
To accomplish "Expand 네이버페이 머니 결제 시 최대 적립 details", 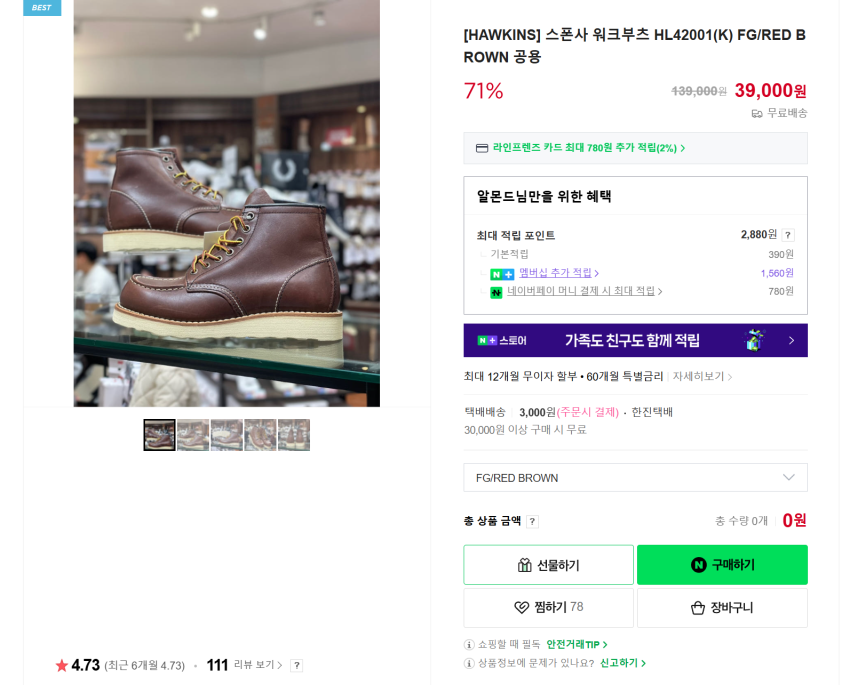I will point(584,291).
